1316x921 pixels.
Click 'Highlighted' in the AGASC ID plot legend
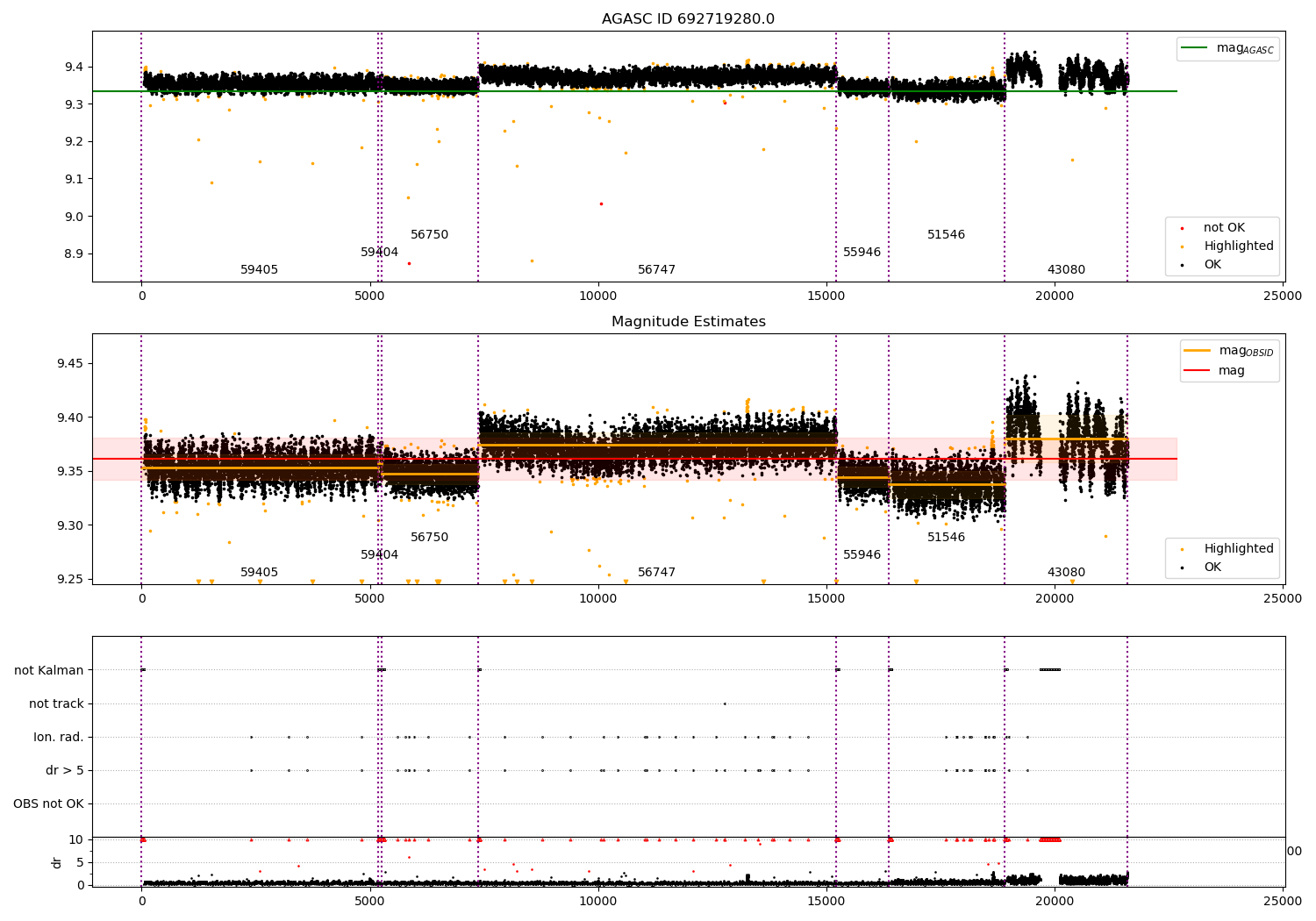tap(1238, 246)
